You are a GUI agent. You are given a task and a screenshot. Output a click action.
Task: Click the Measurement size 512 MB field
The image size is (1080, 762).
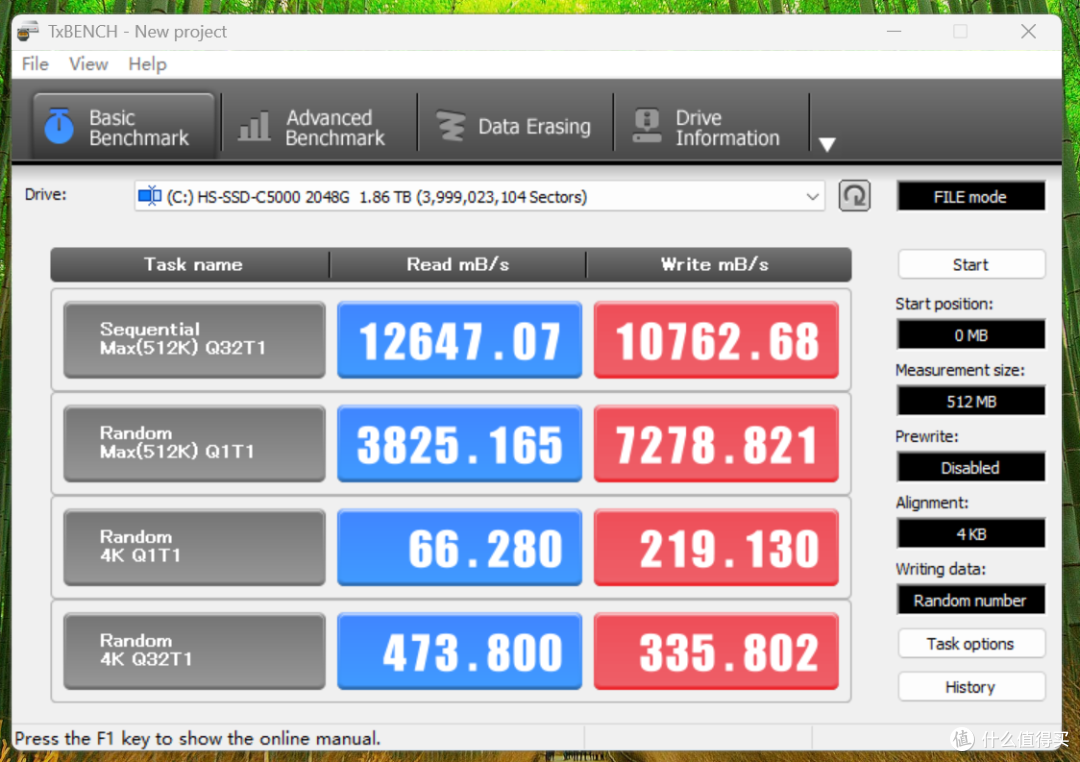[x=970, y=401]
